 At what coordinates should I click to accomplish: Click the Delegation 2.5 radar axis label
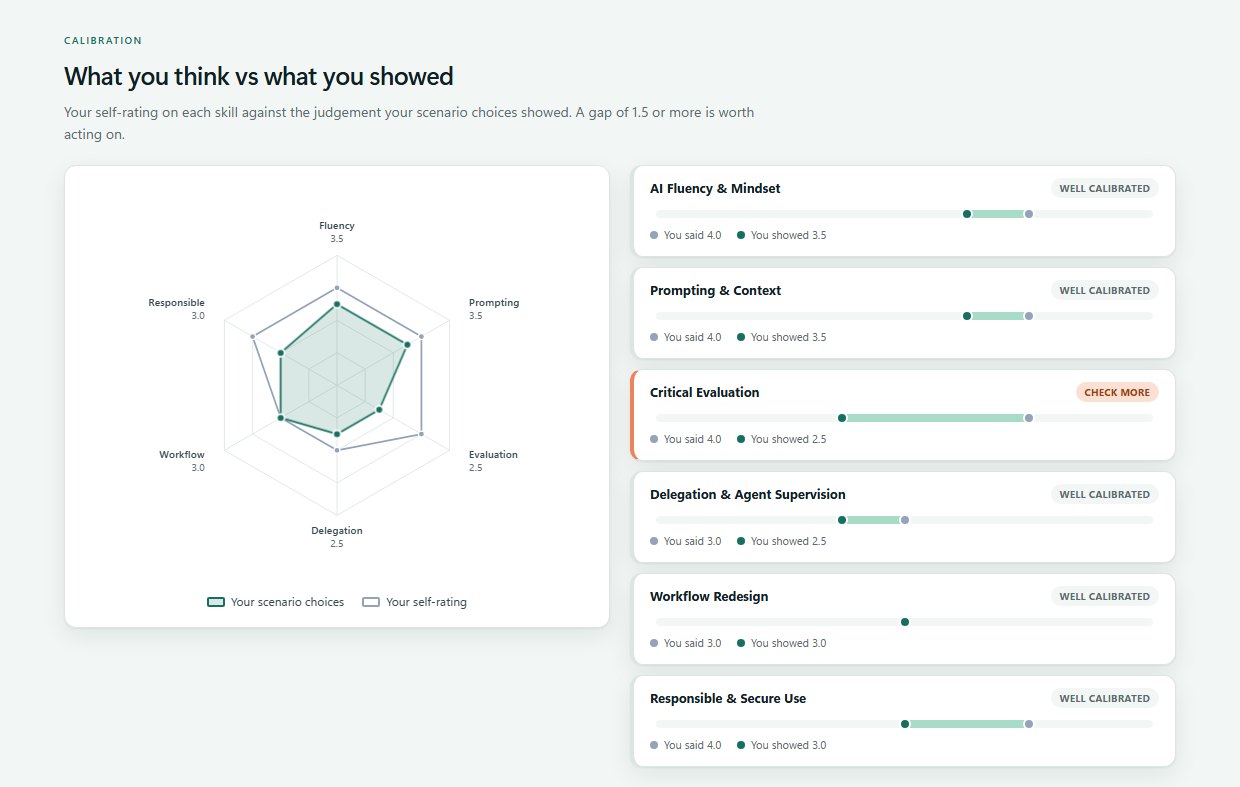[337, 537]
